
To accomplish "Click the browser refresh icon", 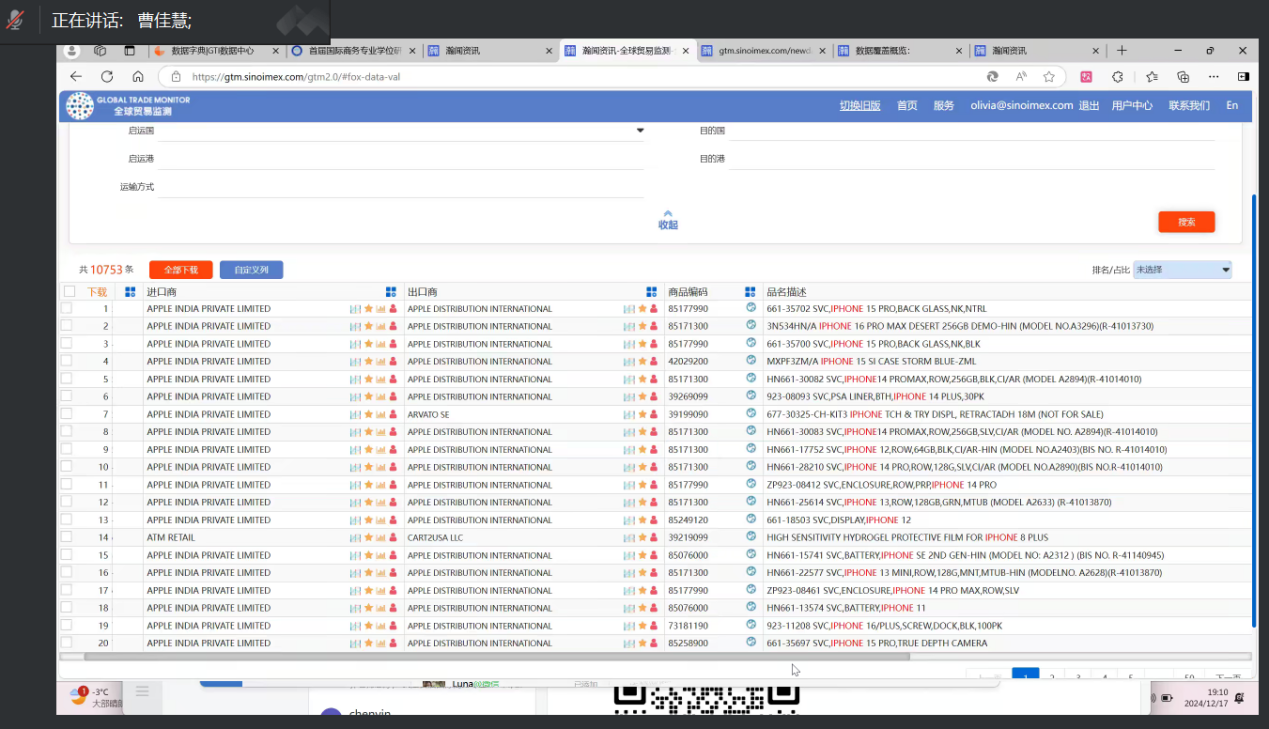I will (x=107, y=77).
